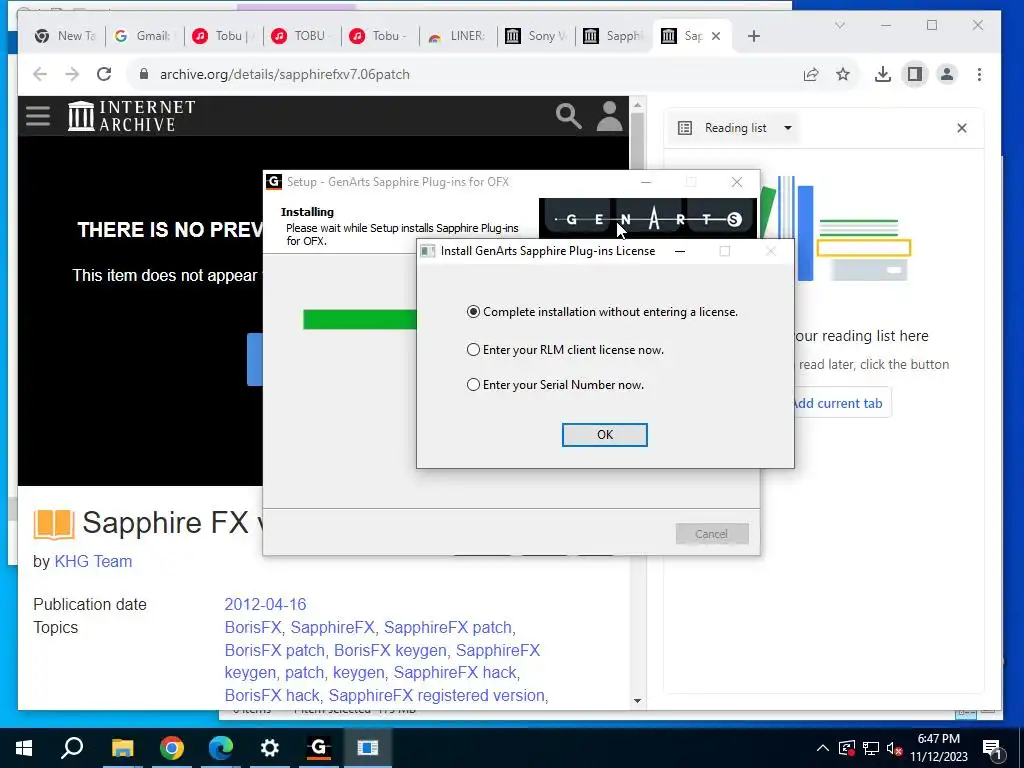This screenshot has height=768, width=1024.
Task: Select 'Complete installation without entering a license' option
Action: click(x=602, y=312)
